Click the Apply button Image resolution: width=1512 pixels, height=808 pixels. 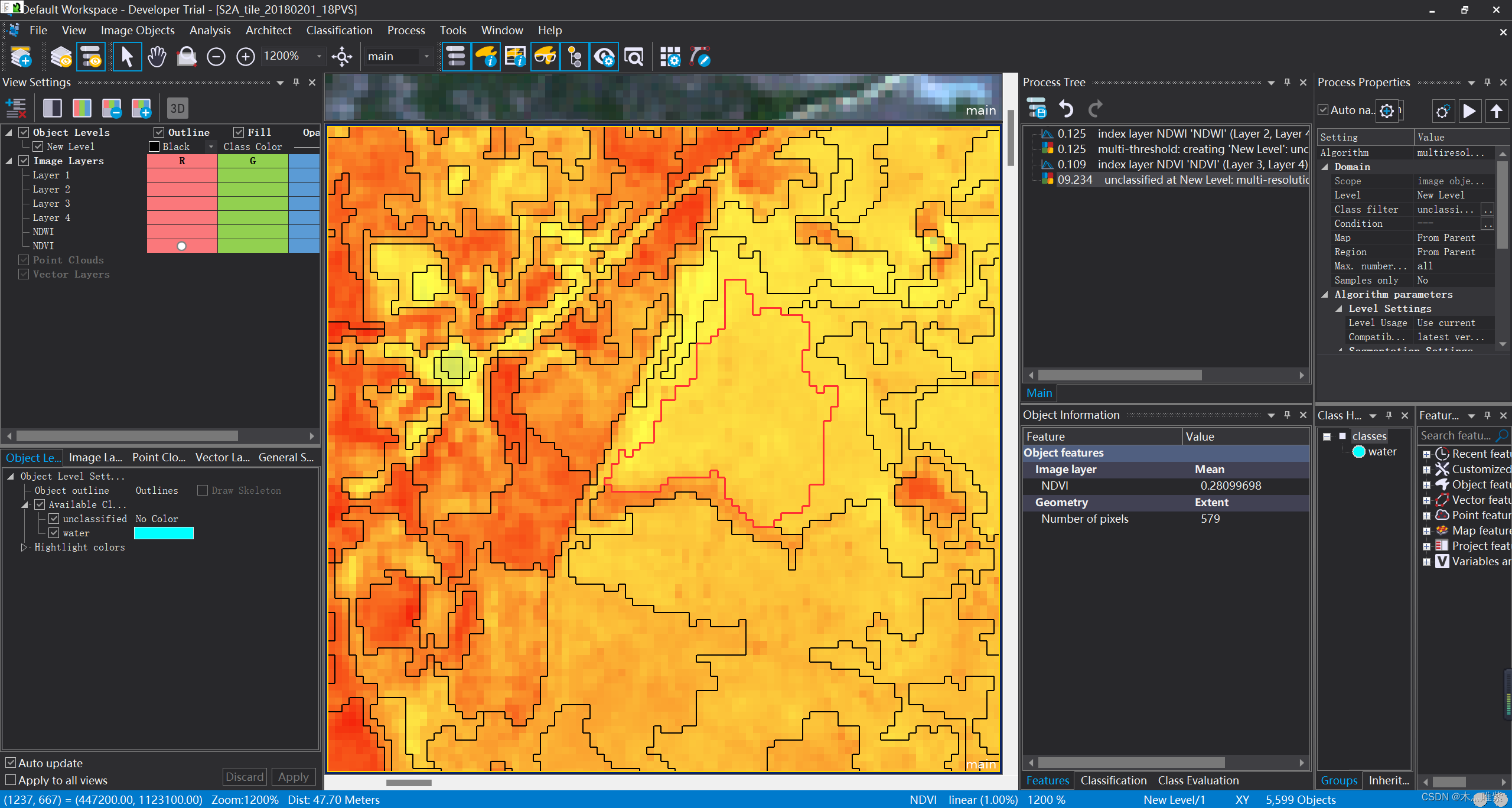293,777
